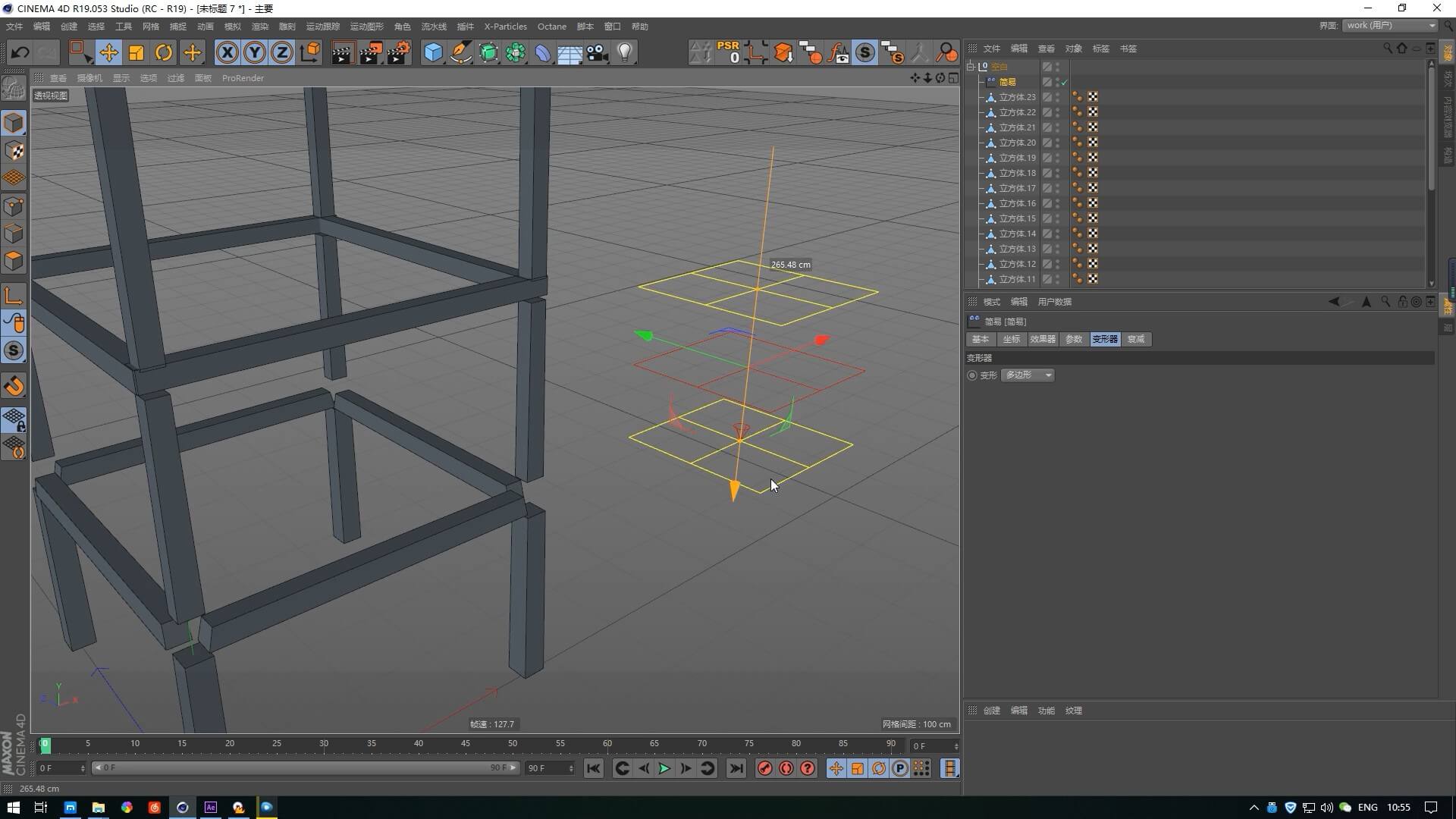Open the Render Settings clapperboard icon
This screenshot has height=819, width=1456.
point(398,52)
